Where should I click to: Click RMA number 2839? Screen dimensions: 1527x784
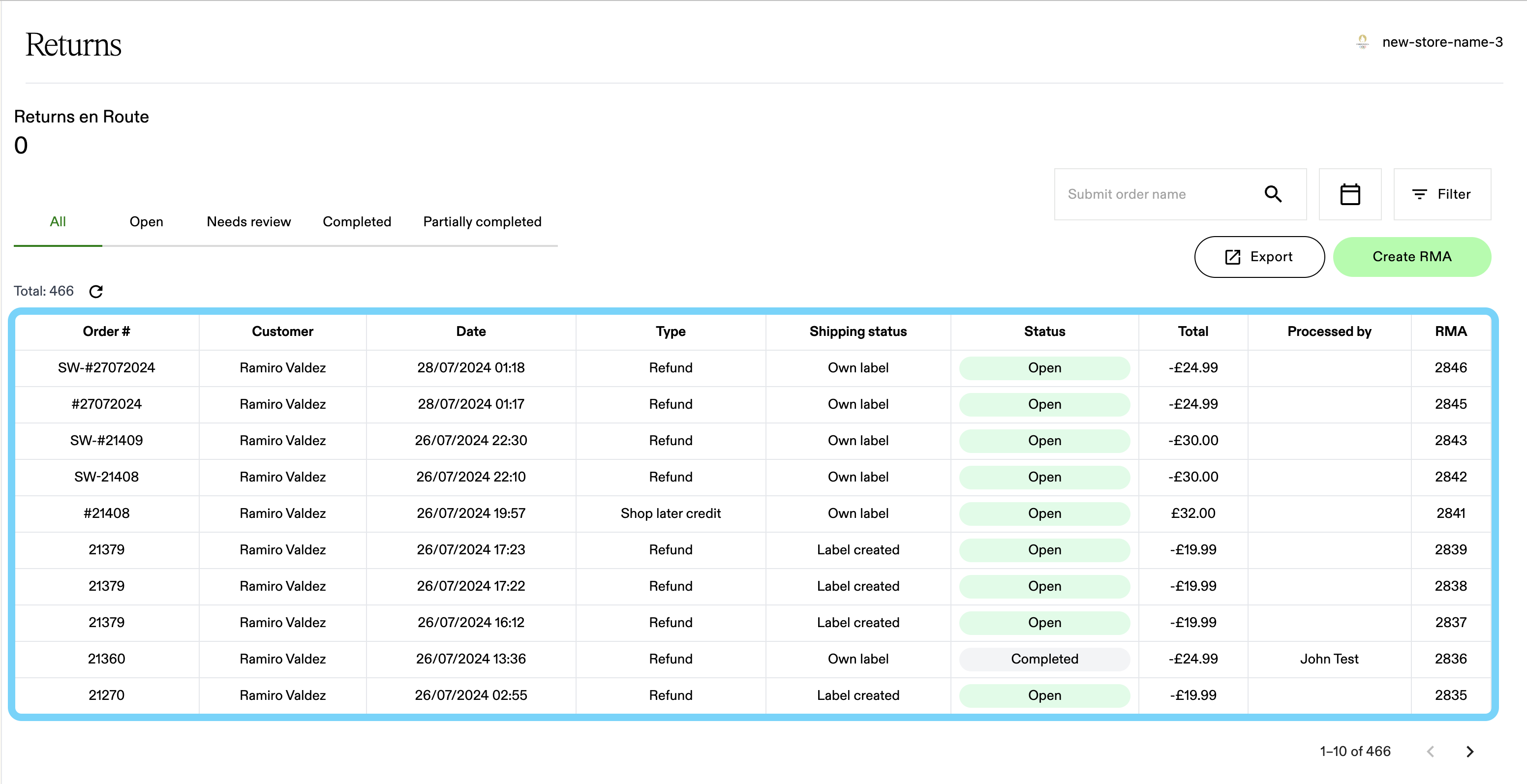(x=1451, y=550)
